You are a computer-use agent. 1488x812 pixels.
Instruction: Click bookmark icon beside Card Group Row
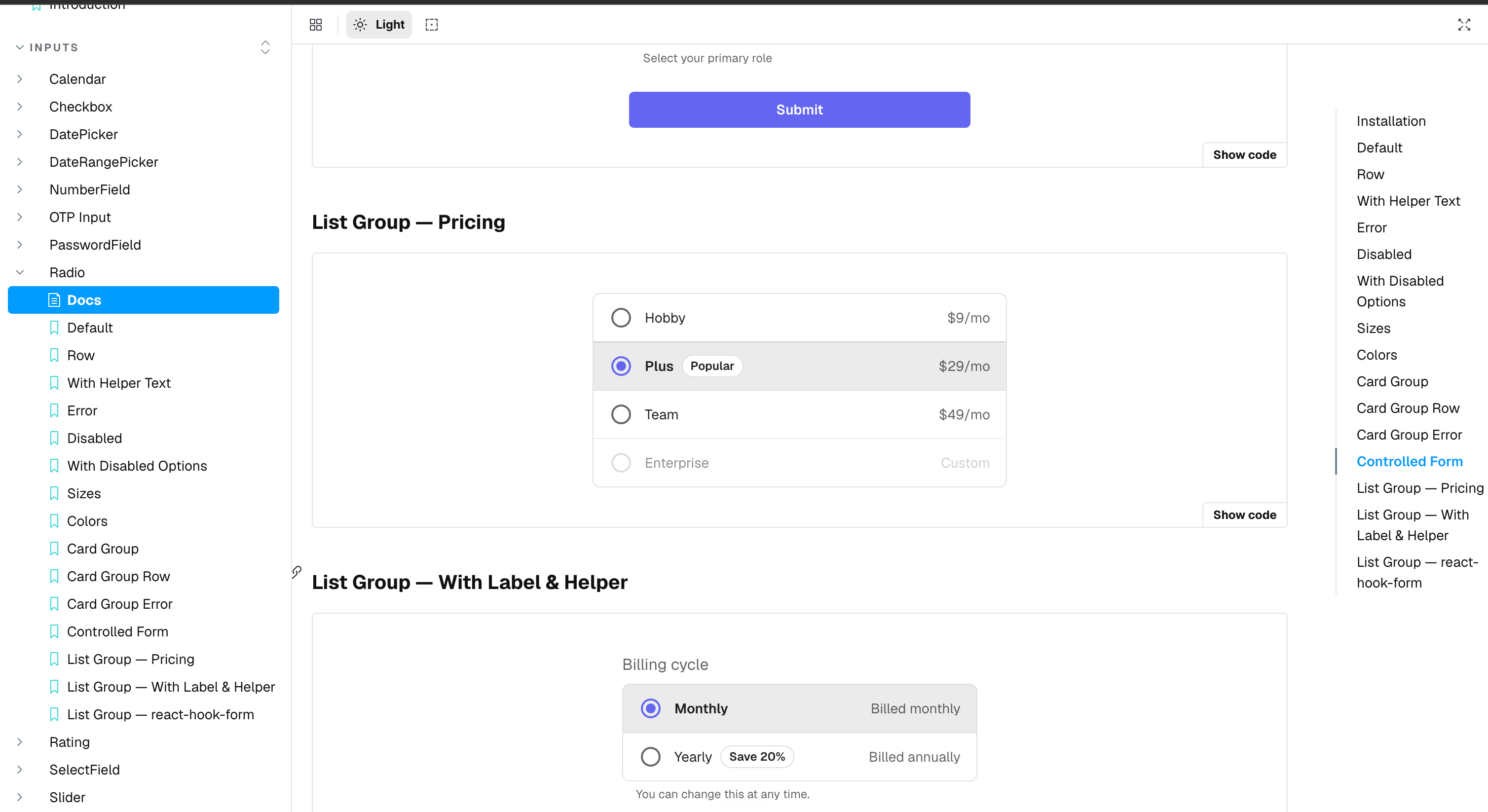click(54, 577)
